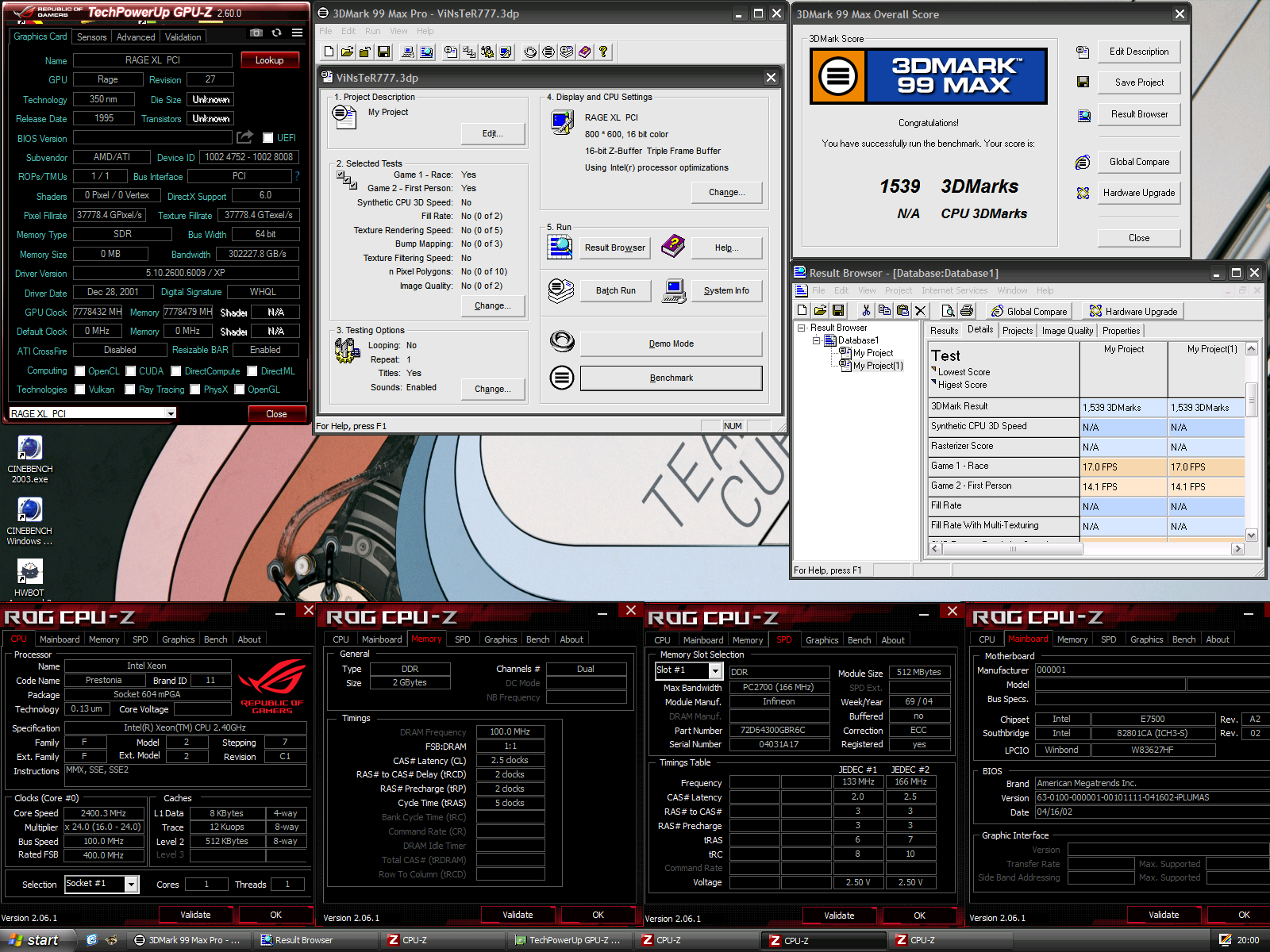
Task: Click the GPU-Z screenshot camera icon
Action: (x=256, y=33)
